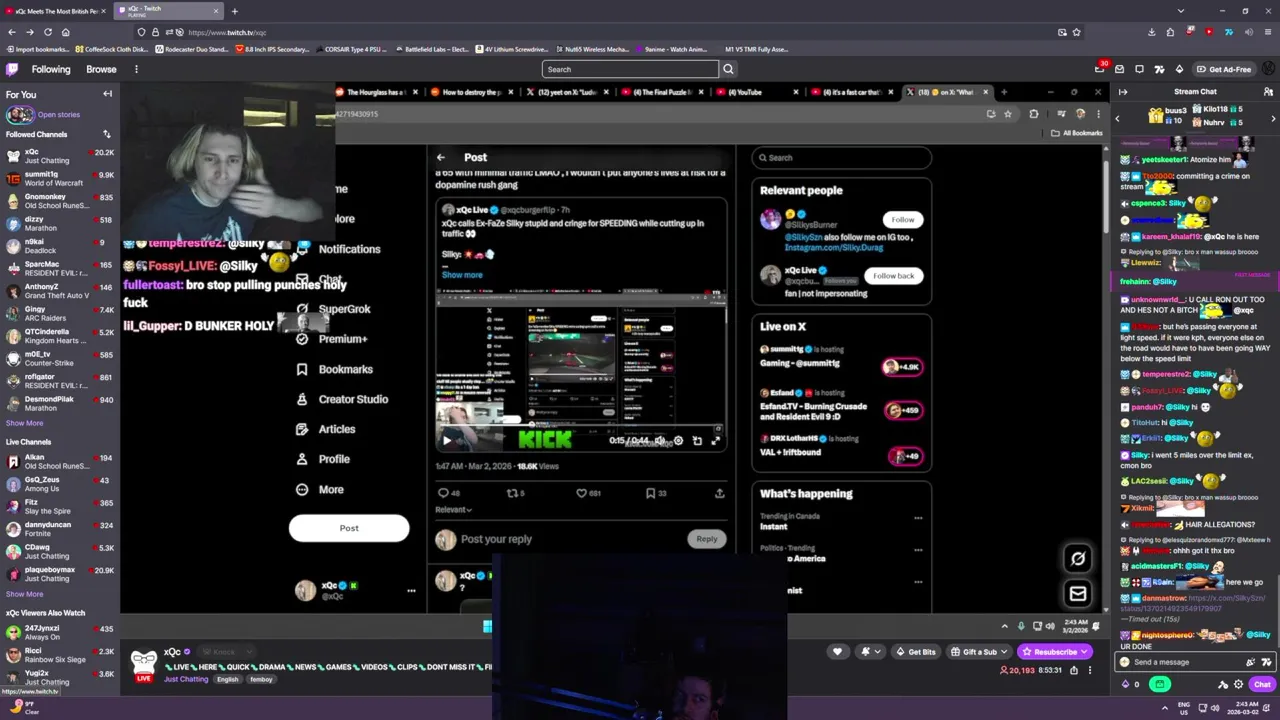1280x720 pixels.
Task: Collapse the For You sidebar
Action: coord(107,94)
